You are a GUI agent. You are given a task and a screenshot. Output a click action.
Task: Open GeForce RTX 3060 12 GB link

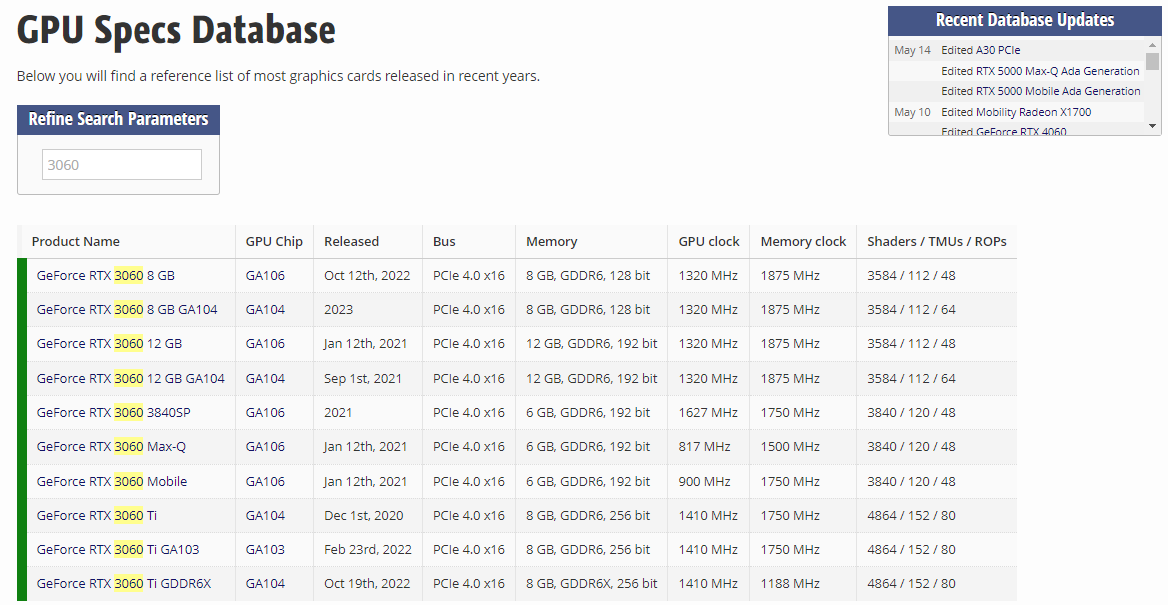110,343
